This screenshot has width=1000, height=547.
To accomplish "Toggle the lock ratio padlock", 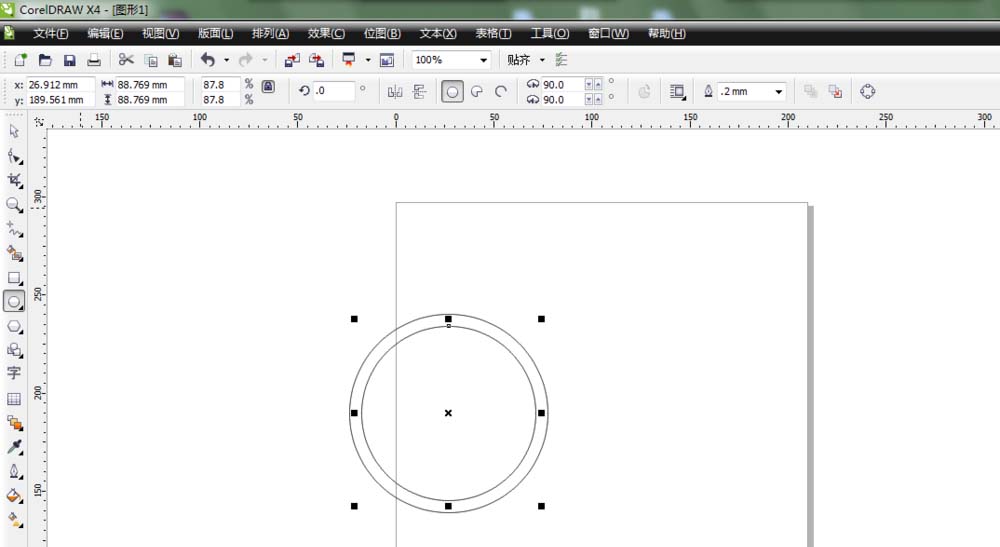I will pos(268,86).
